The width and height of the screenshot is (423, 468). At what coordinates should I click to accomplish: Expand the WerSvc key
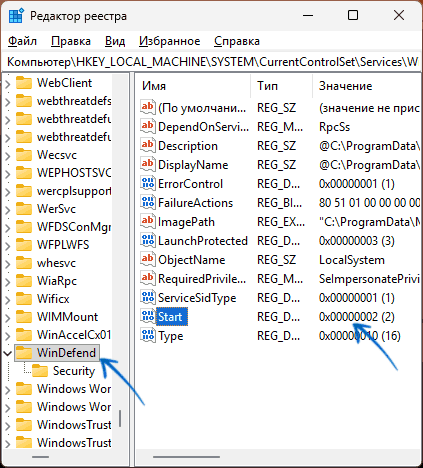(7, 209)
